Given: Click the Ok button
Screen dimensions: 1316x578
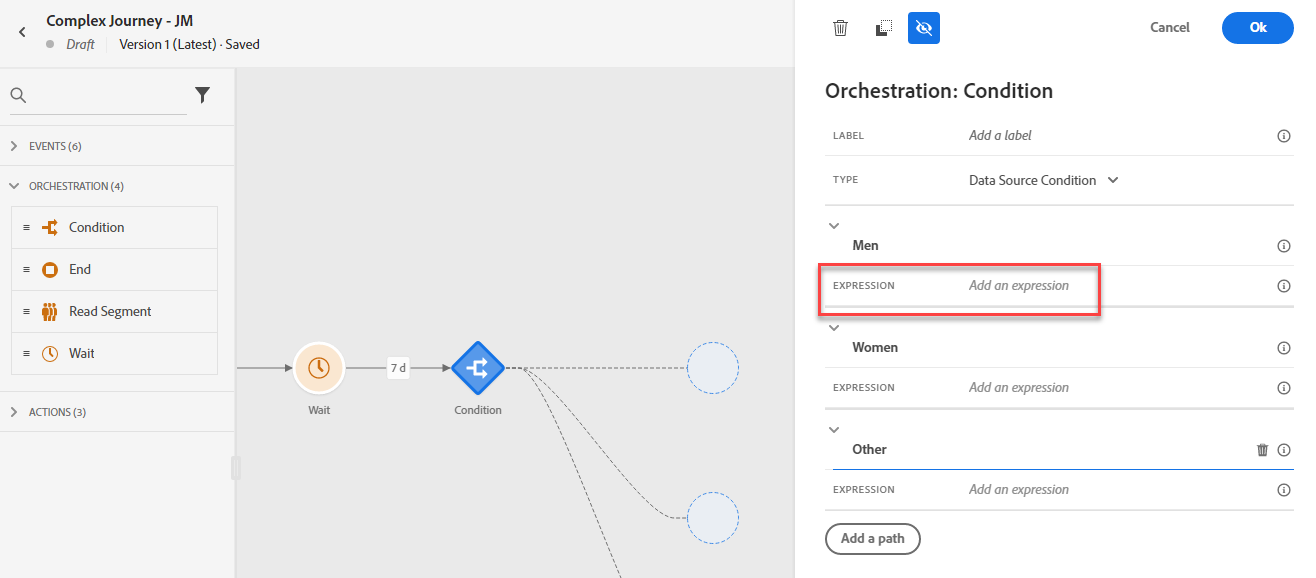Looking at the screenshot, I should [1258, 28].
